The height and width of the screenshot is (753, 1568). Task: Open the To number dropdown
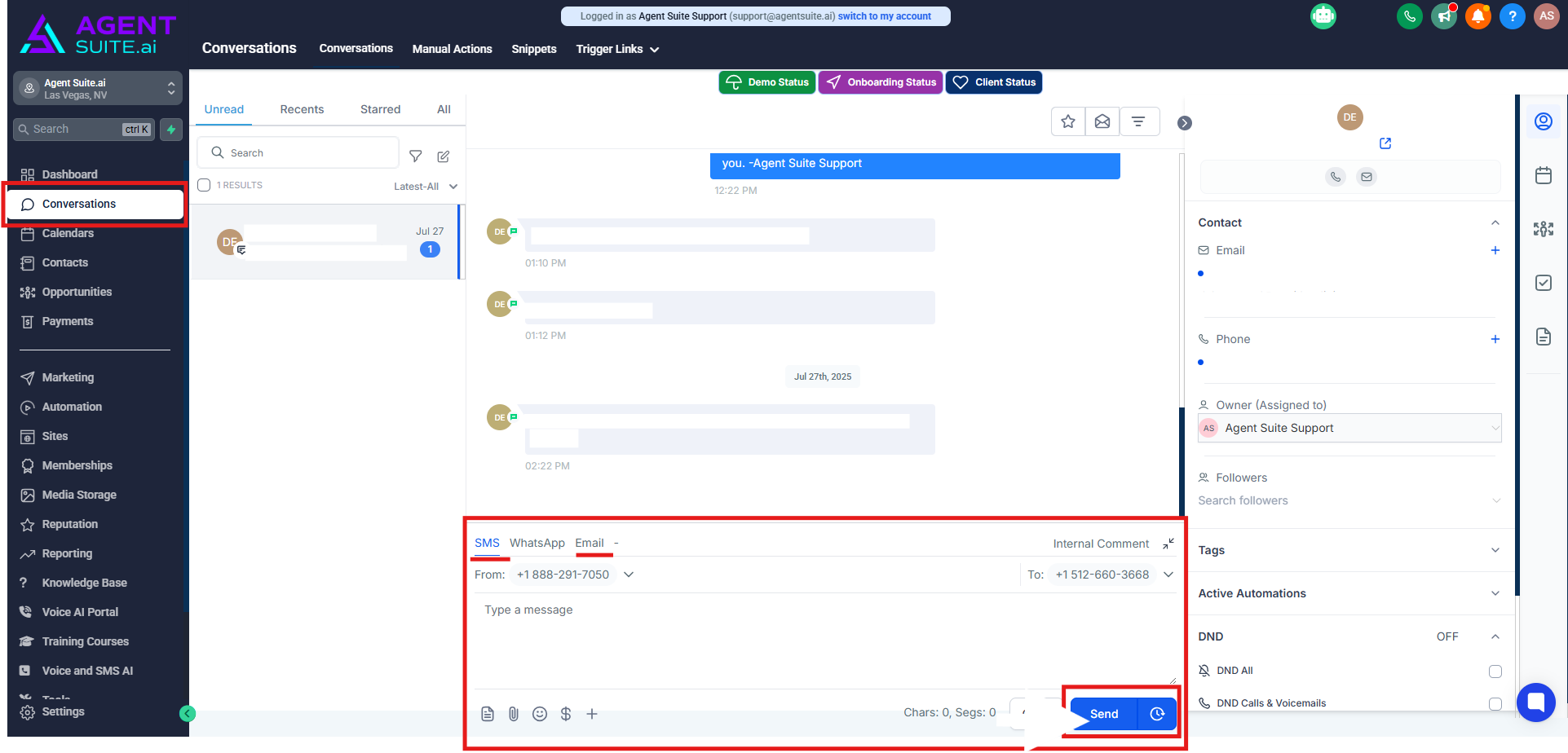click(1114, 575)
